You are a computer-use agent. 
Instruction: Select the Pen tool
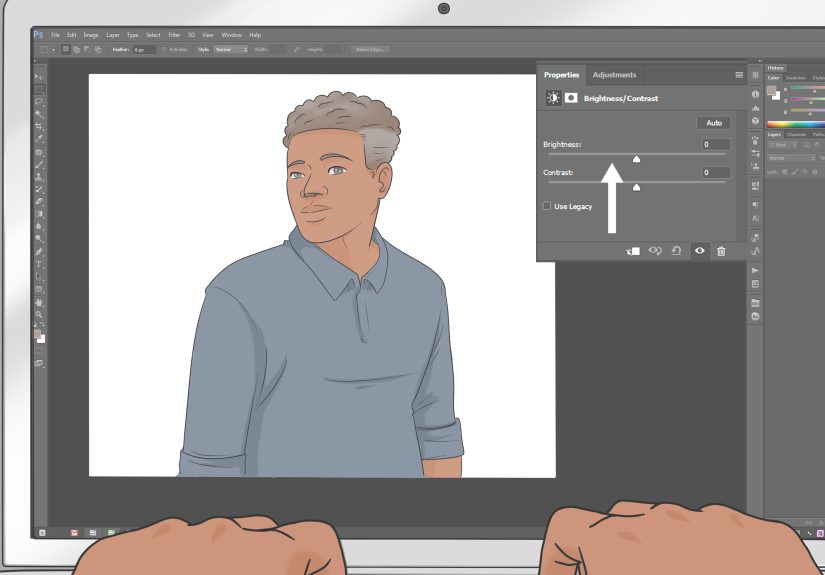click(39, 251)
